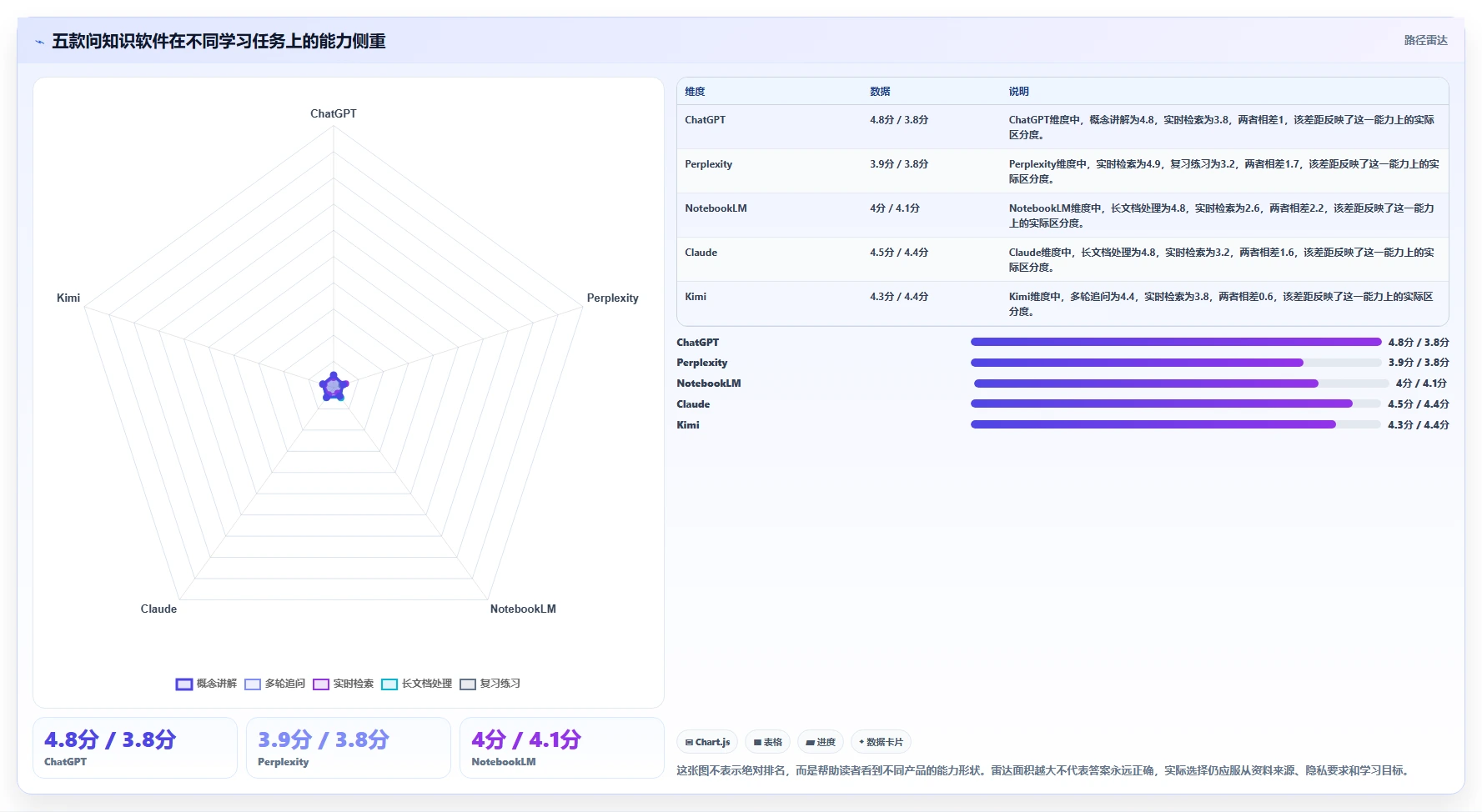Click table cell 4.3分 / 4.4分
The height and width of the screenshot is (812, 1482).
click(x=899, y=297)
